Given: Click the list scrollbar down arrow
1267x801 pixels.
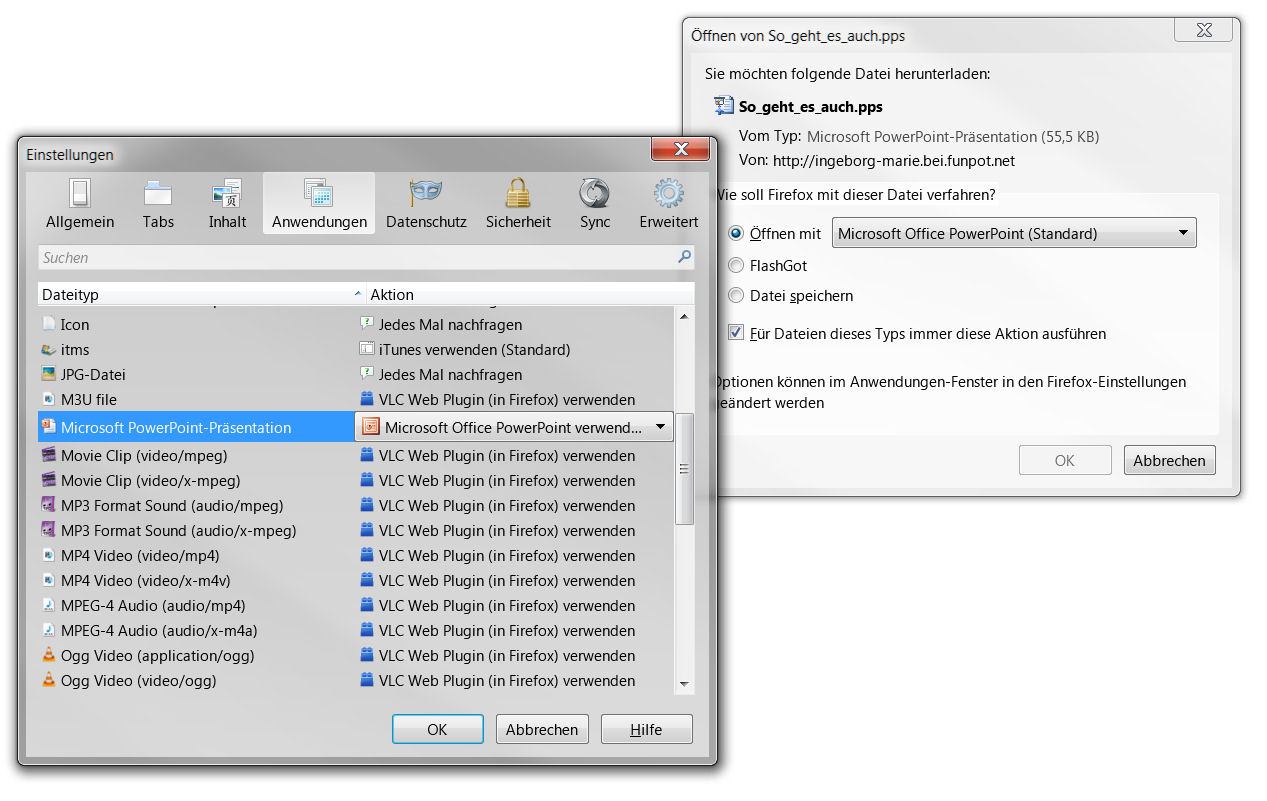Looking at the screenshot, I should [685, 684].
